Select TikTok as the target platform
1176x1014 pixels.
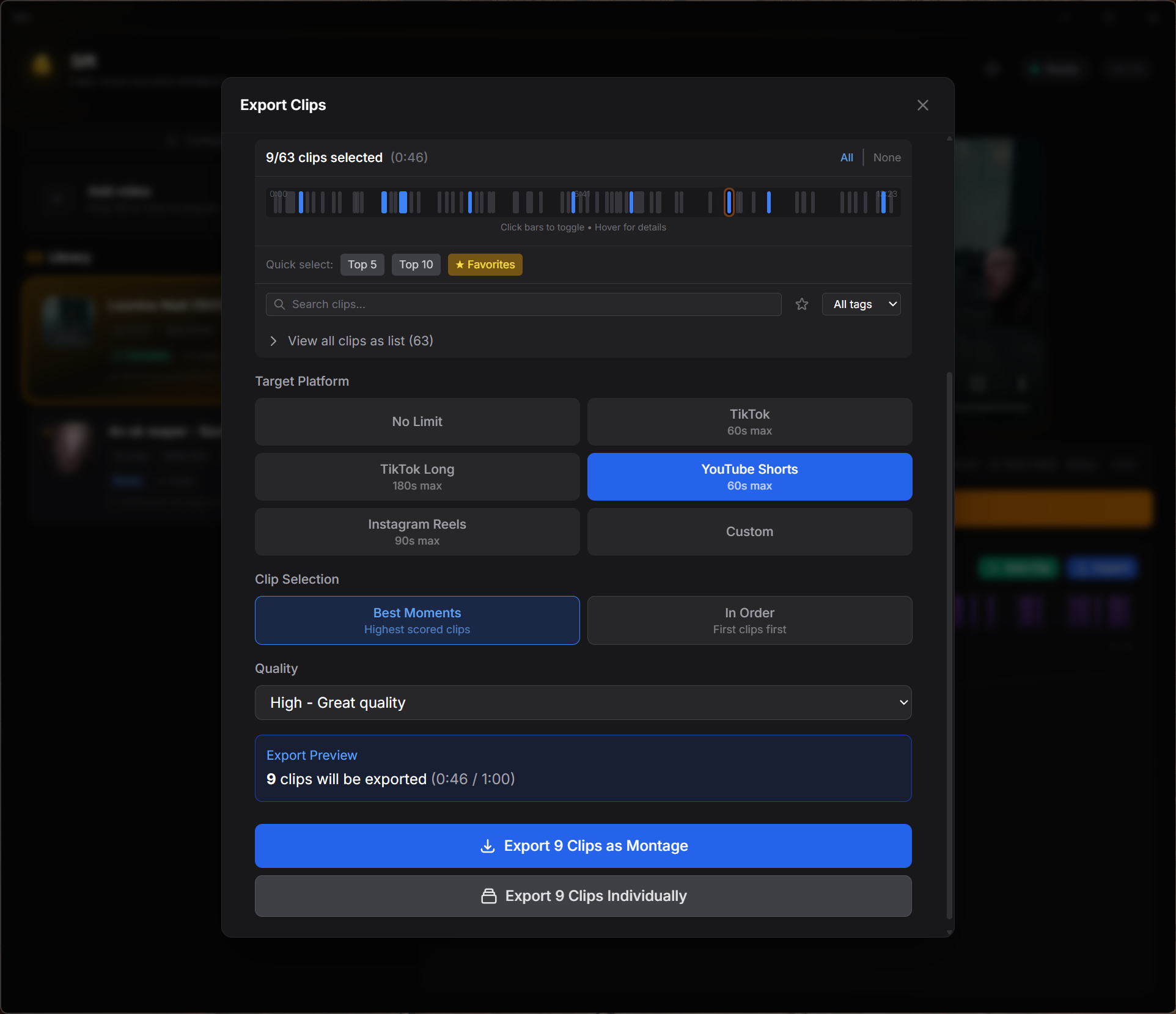coord(749,421)
